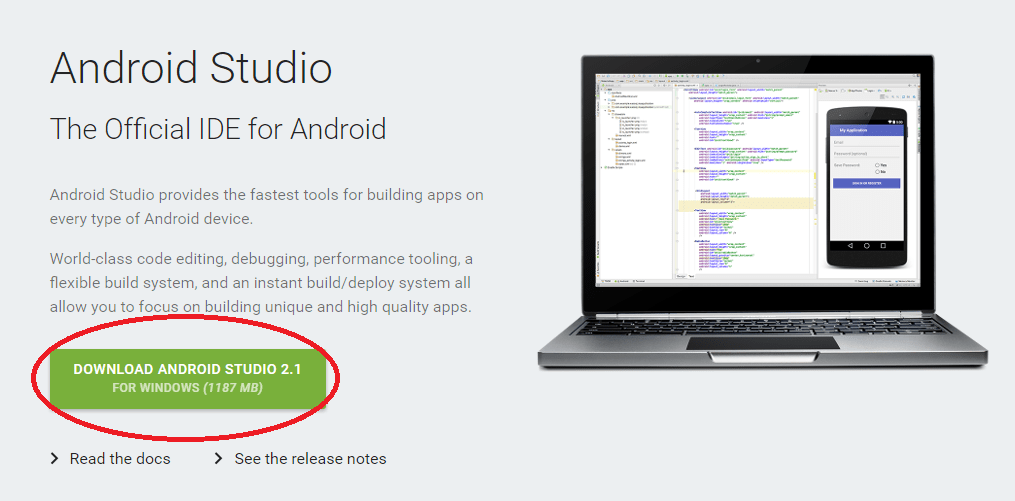Switch to the Text tab below code editor
The image size is (1015, 501).
pos(691,276)
